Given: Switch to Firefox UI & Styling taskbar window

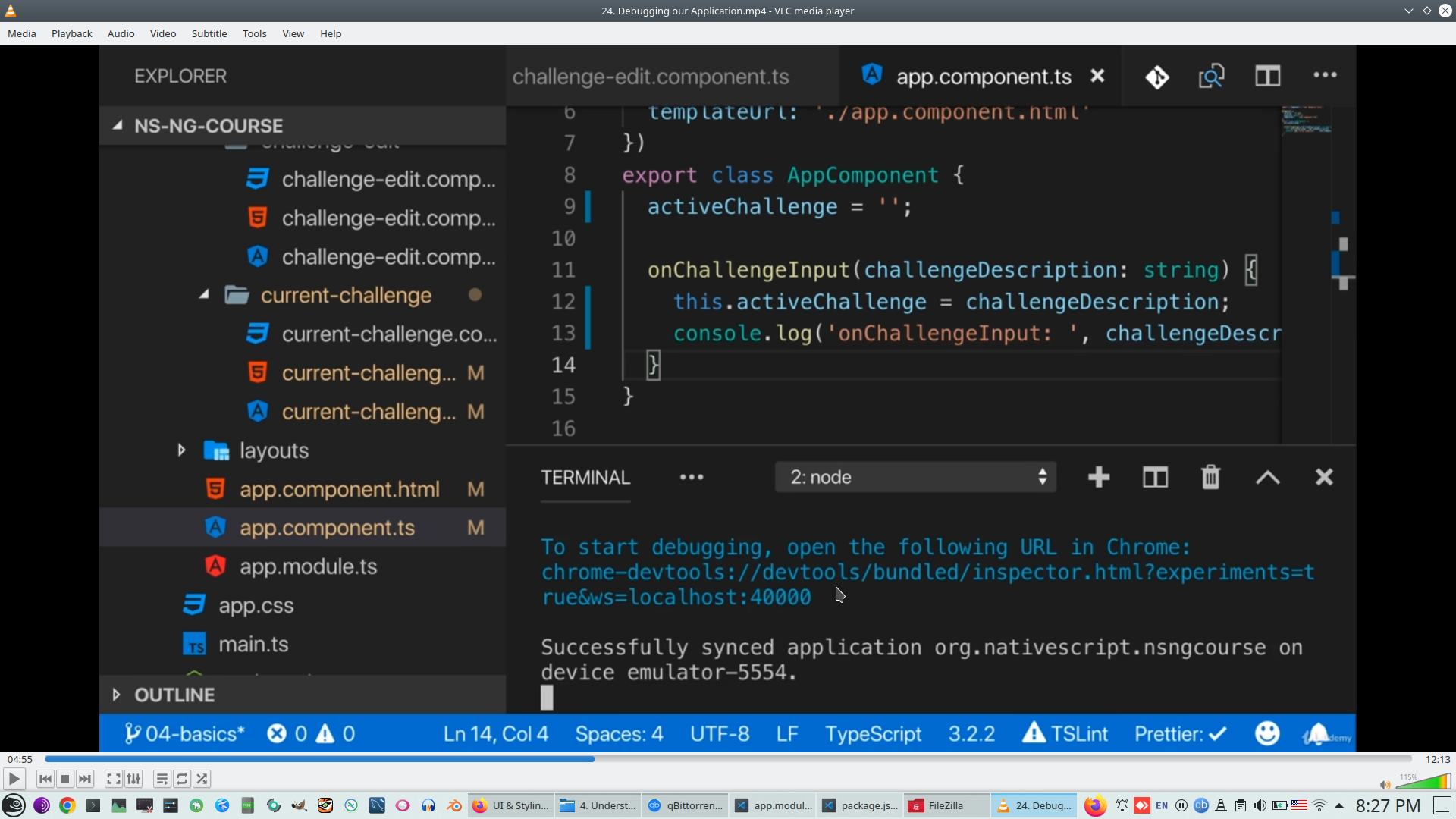Looking at the screenshot, I should tap(511, 805).
